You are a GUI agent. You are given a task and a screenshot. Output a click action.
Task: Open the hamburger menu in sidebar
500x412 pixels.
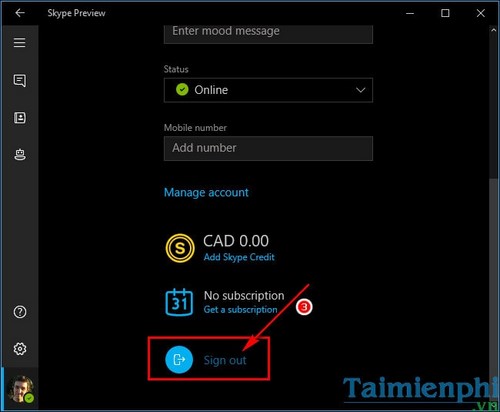point(19,42)
